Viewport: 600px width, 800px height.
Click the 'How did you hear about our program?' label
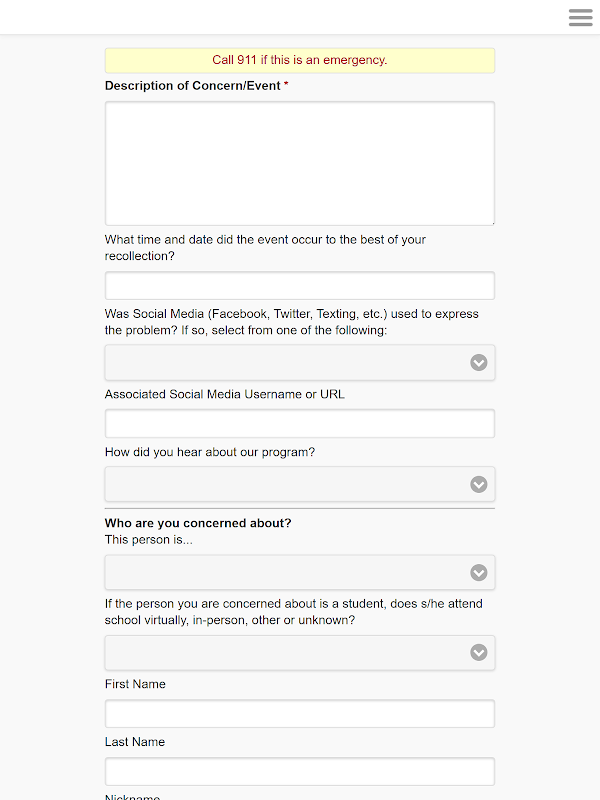click(x=209, y=453)
